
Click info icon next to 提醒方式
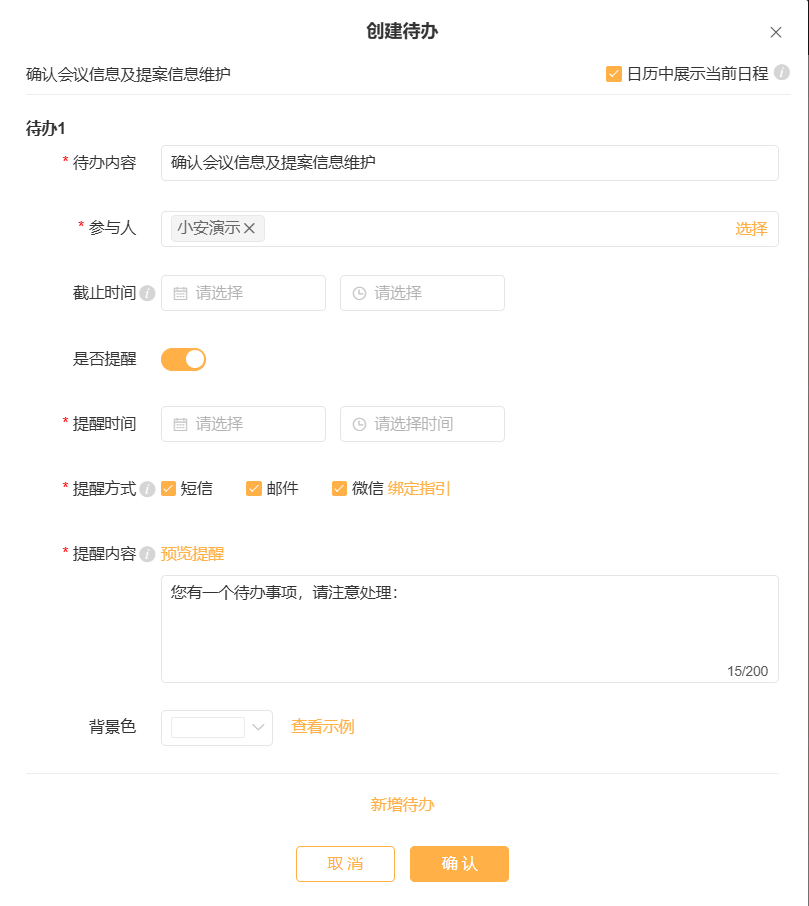click(147, 489)
